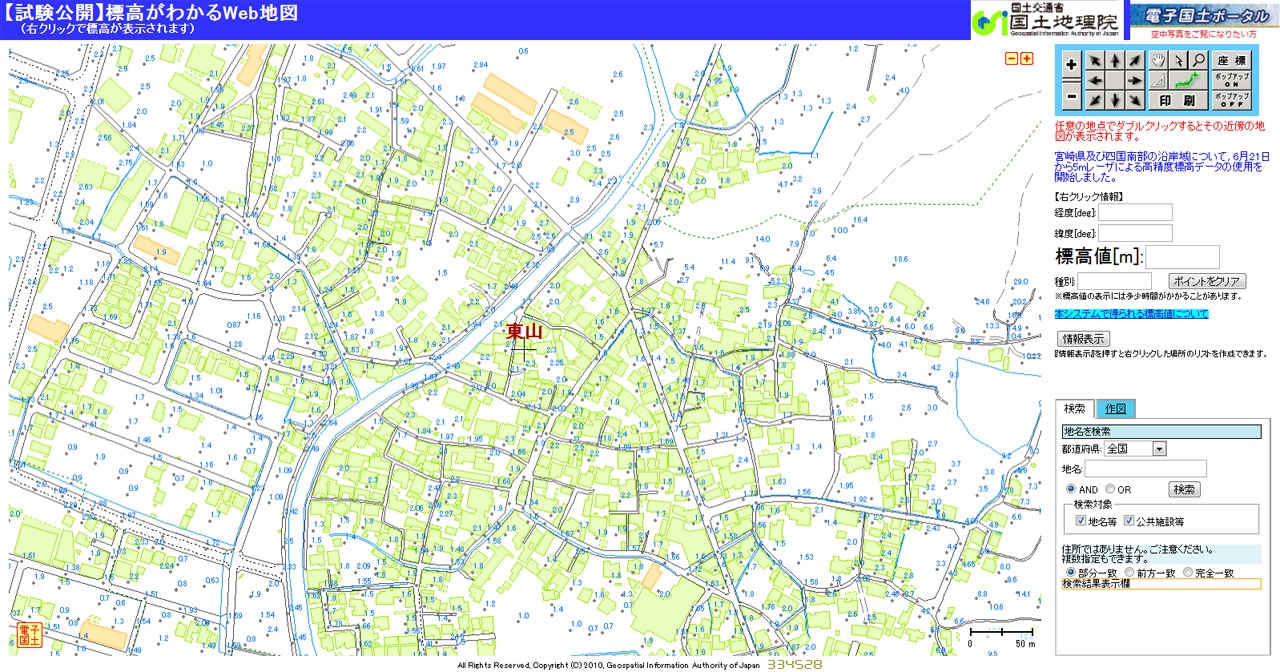
Task: Select the magnifying glass zoom tool
Action: click(1197, 61)
